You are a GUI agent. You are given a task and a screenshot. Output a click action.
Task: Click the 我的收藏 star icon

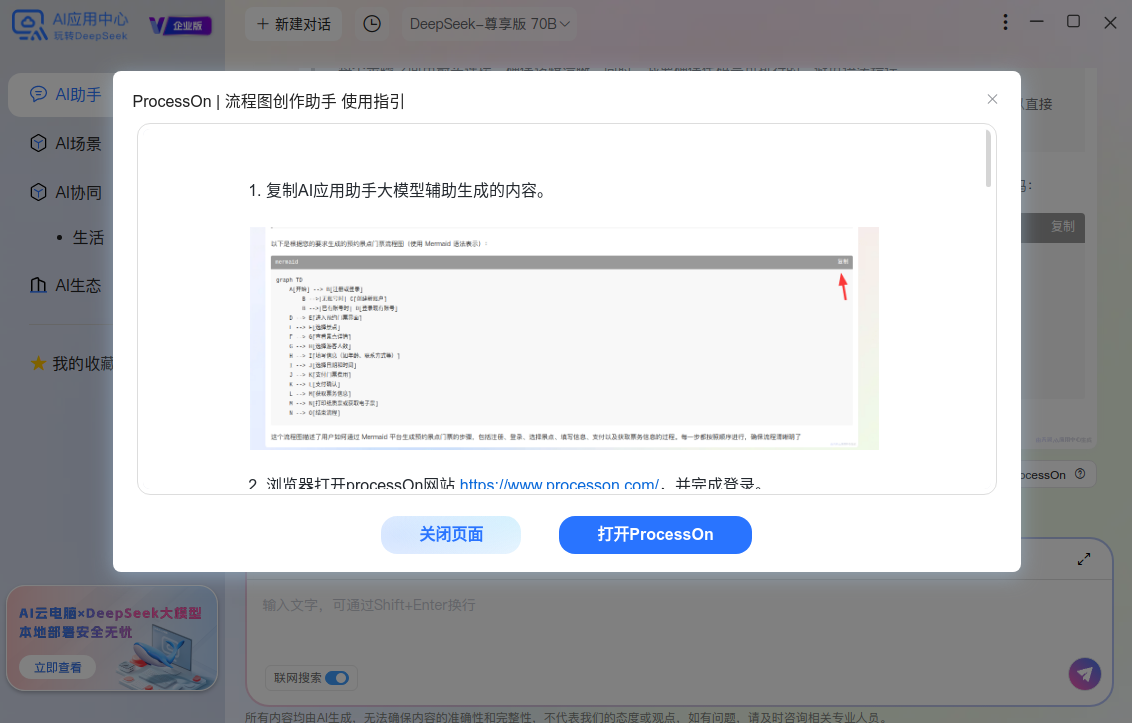pos(38,363)
